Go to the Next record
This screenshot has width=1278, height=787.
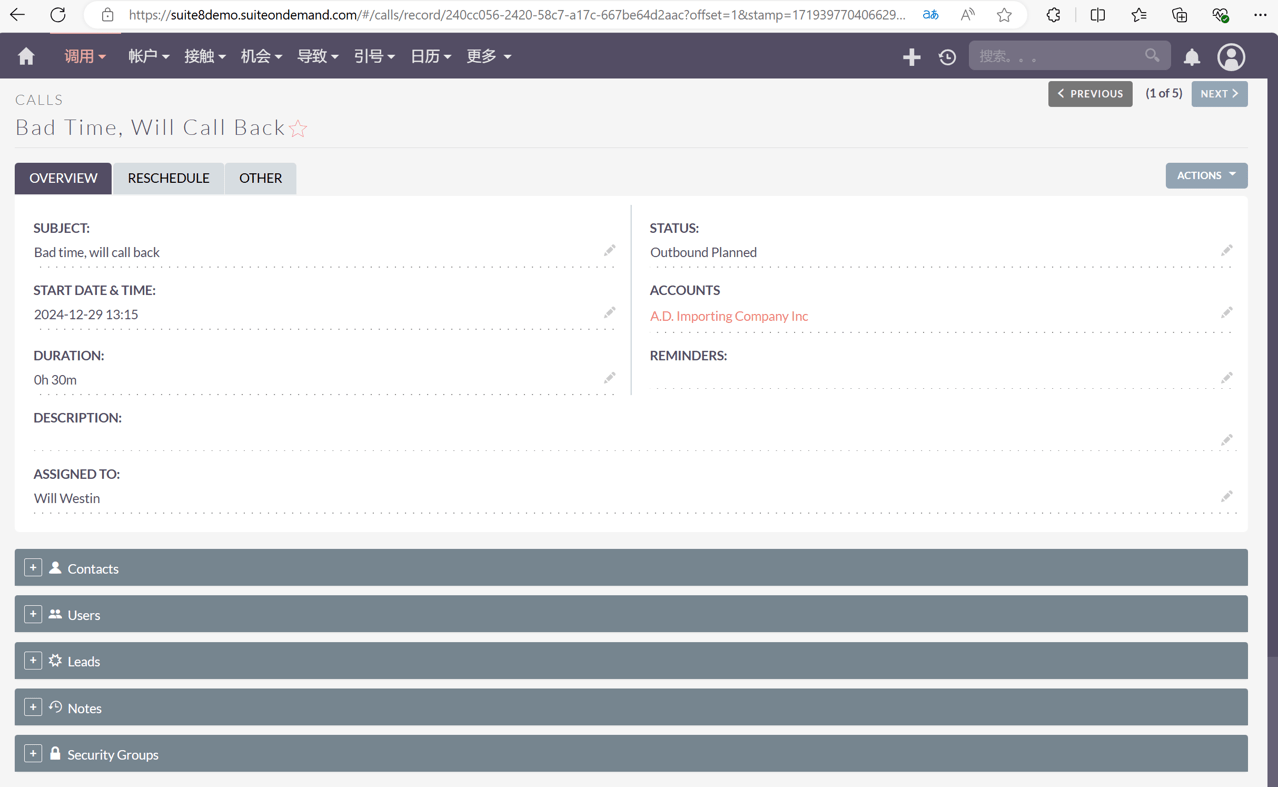[x=1219, y=94]
